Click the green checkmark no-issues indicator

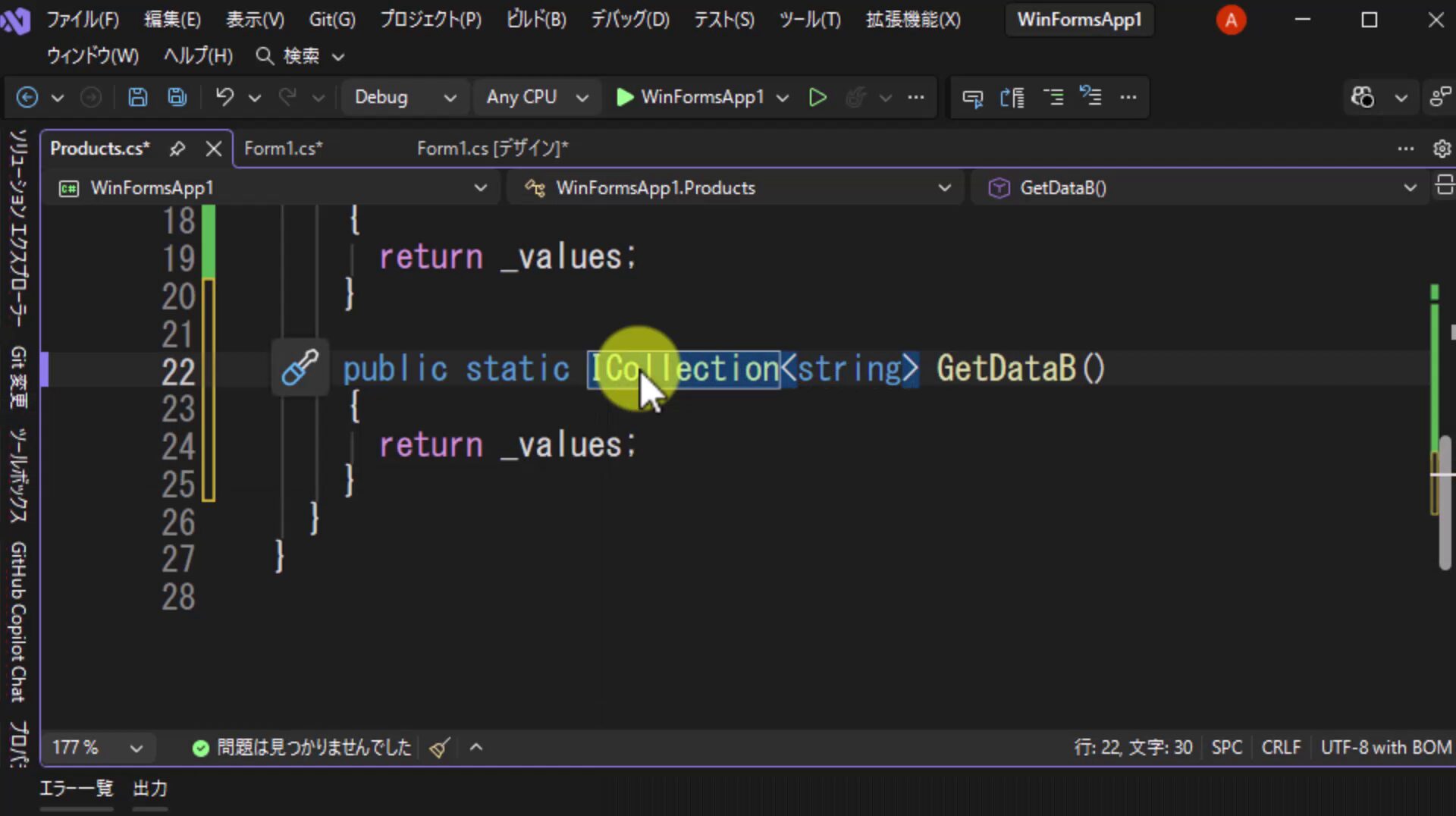[x=200, y=748]
